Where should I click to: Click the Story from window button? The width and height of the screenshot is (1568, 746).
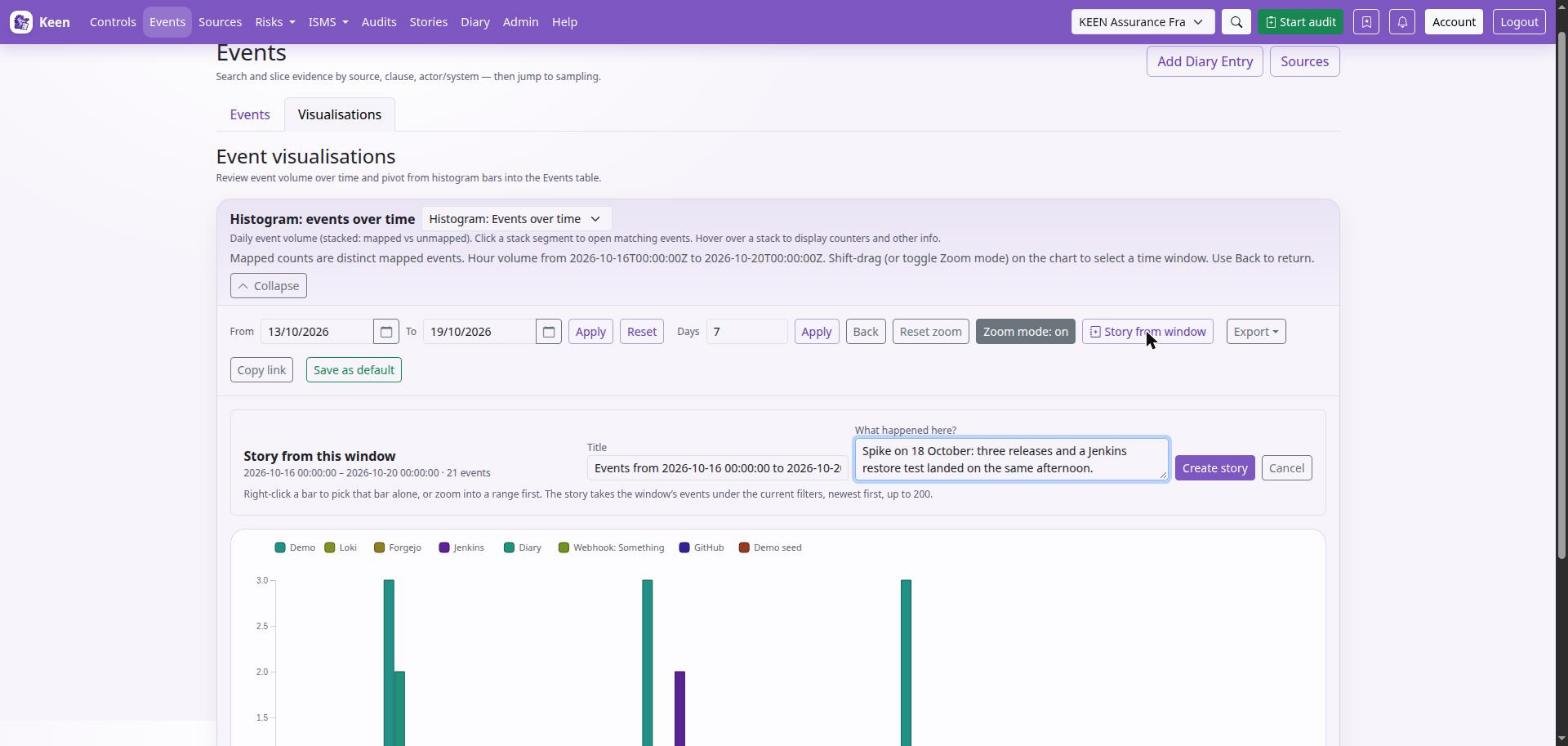pyautogui.click(x=1147, y=332)
